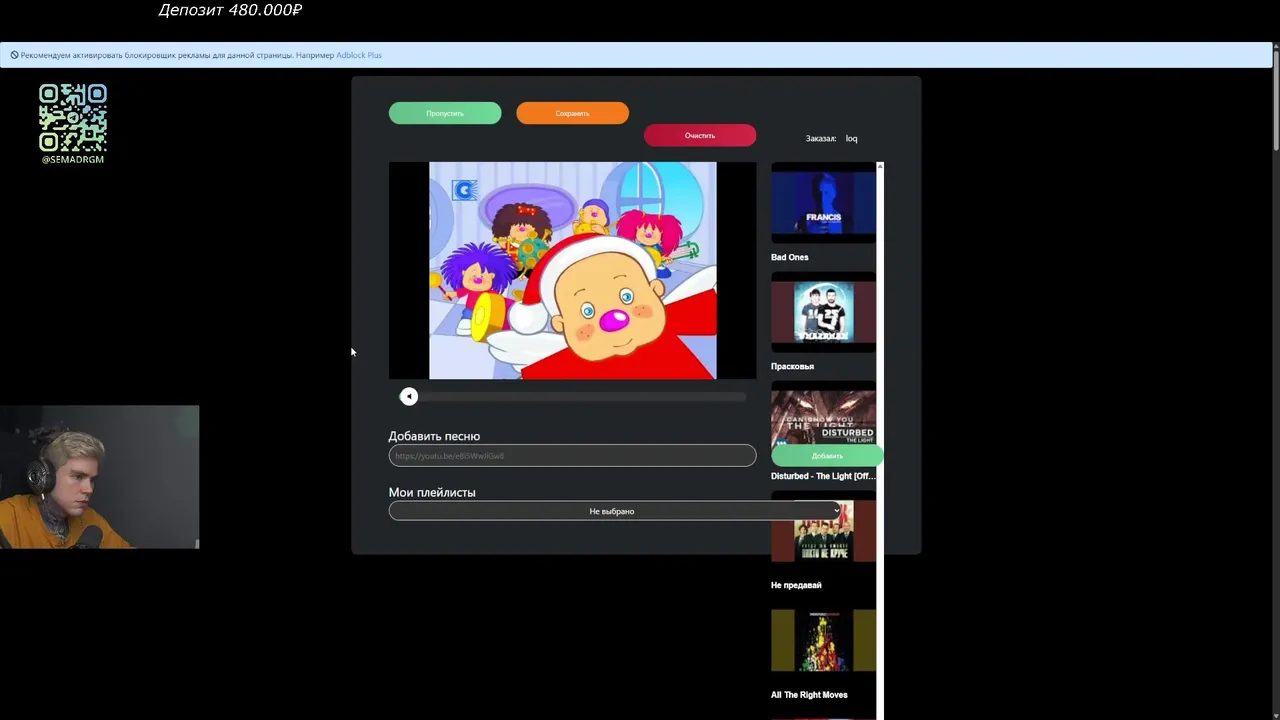1280x720 pixels.
Task: Select the Bad Ones thumbnail
Action: (823, 204)
